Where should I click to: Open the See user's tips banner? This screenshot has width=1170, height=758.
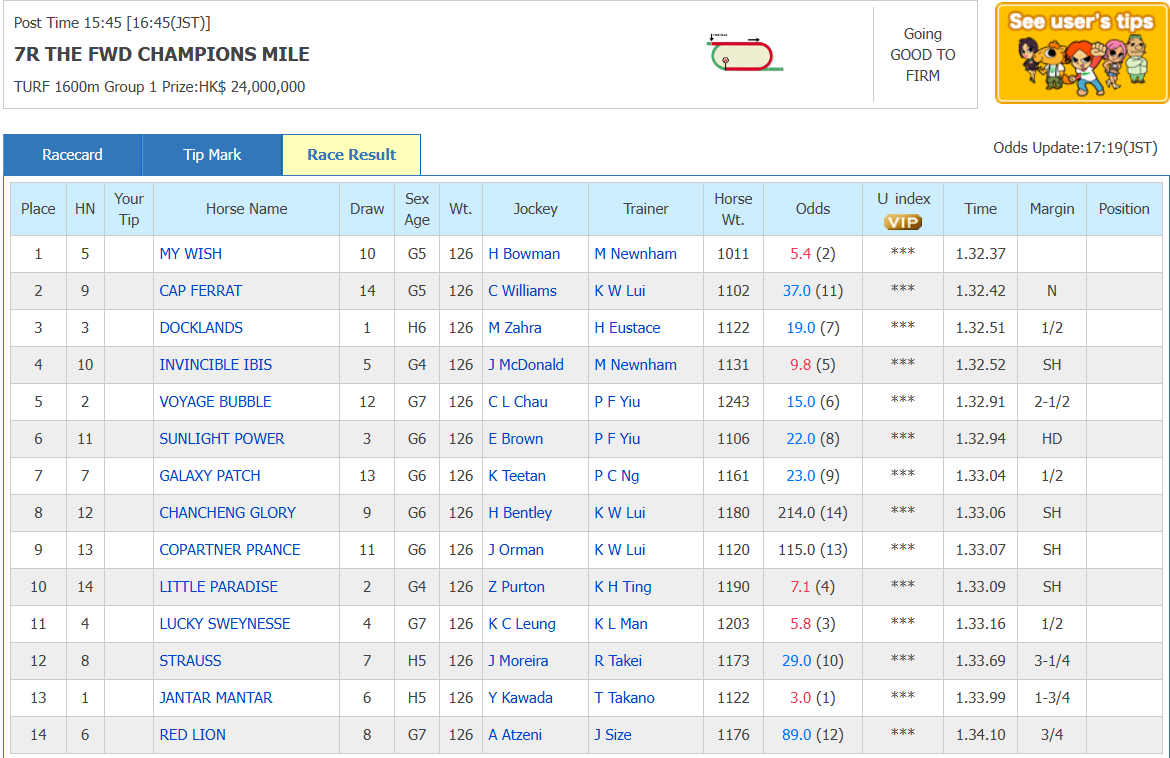tap(1081, 53)
